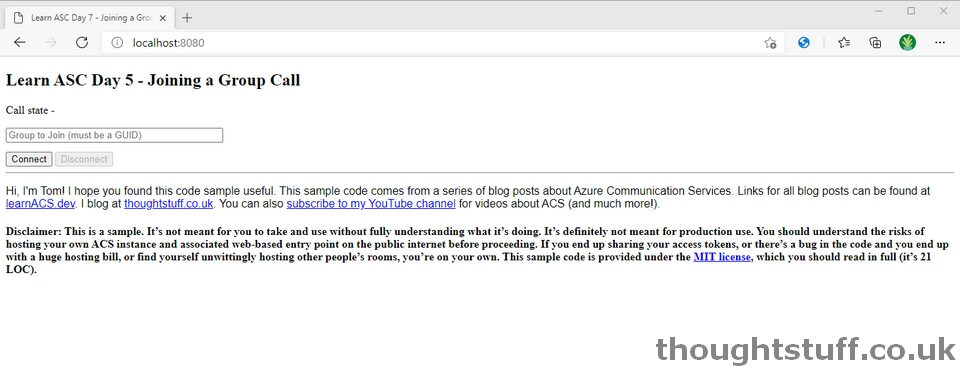
Task: Close the Learn ASC Day 7 tab
Action: pyautogui.click(x=162, y=18)
